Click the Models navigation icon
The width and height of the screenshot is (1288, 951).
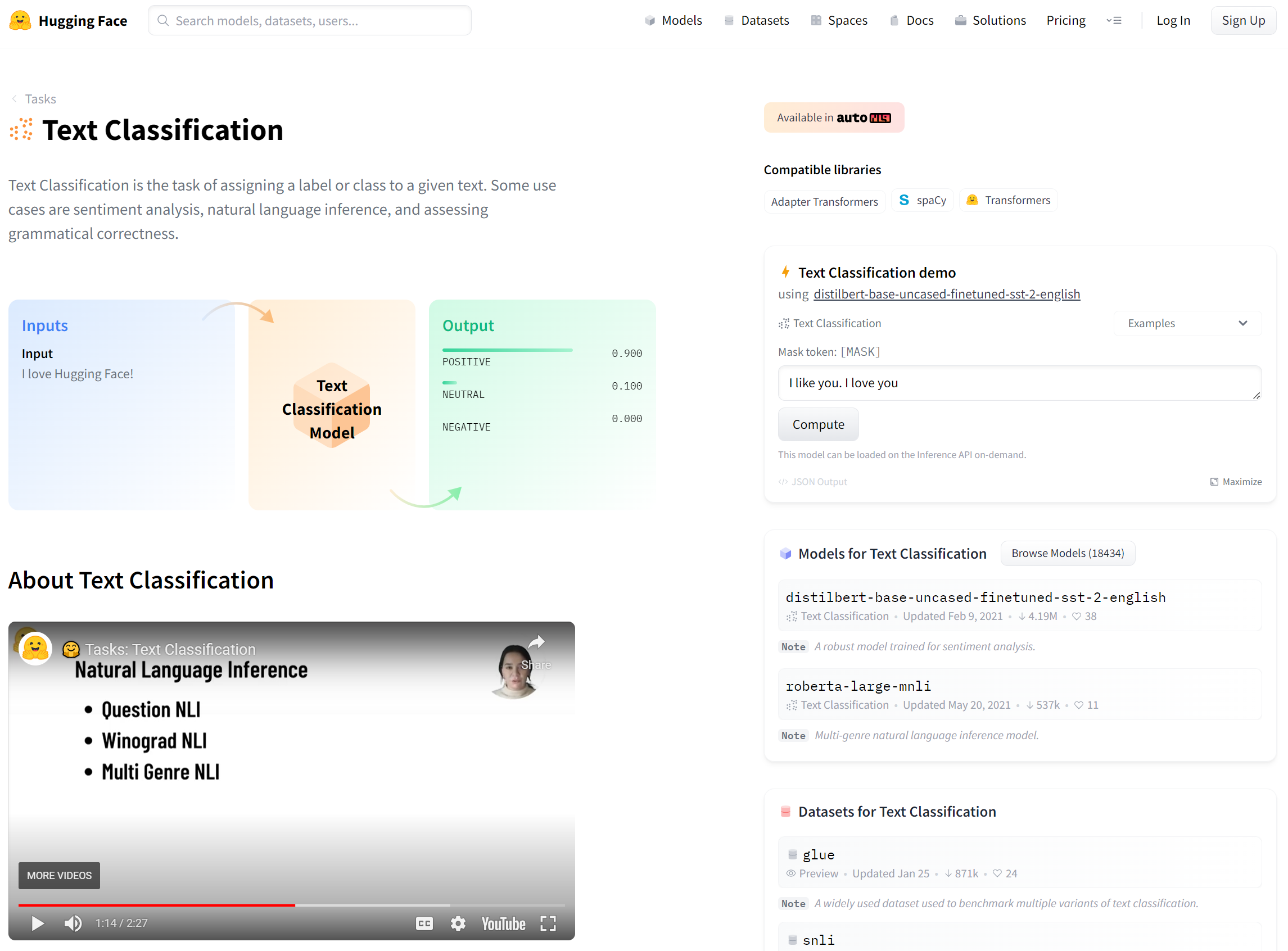point(651,20)
